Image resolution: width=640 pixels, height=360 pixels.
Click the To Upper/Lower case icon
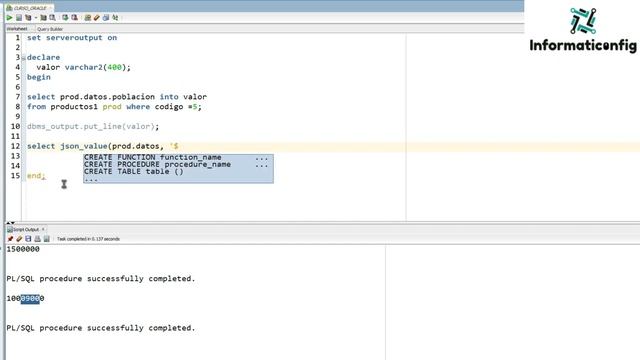115,18
